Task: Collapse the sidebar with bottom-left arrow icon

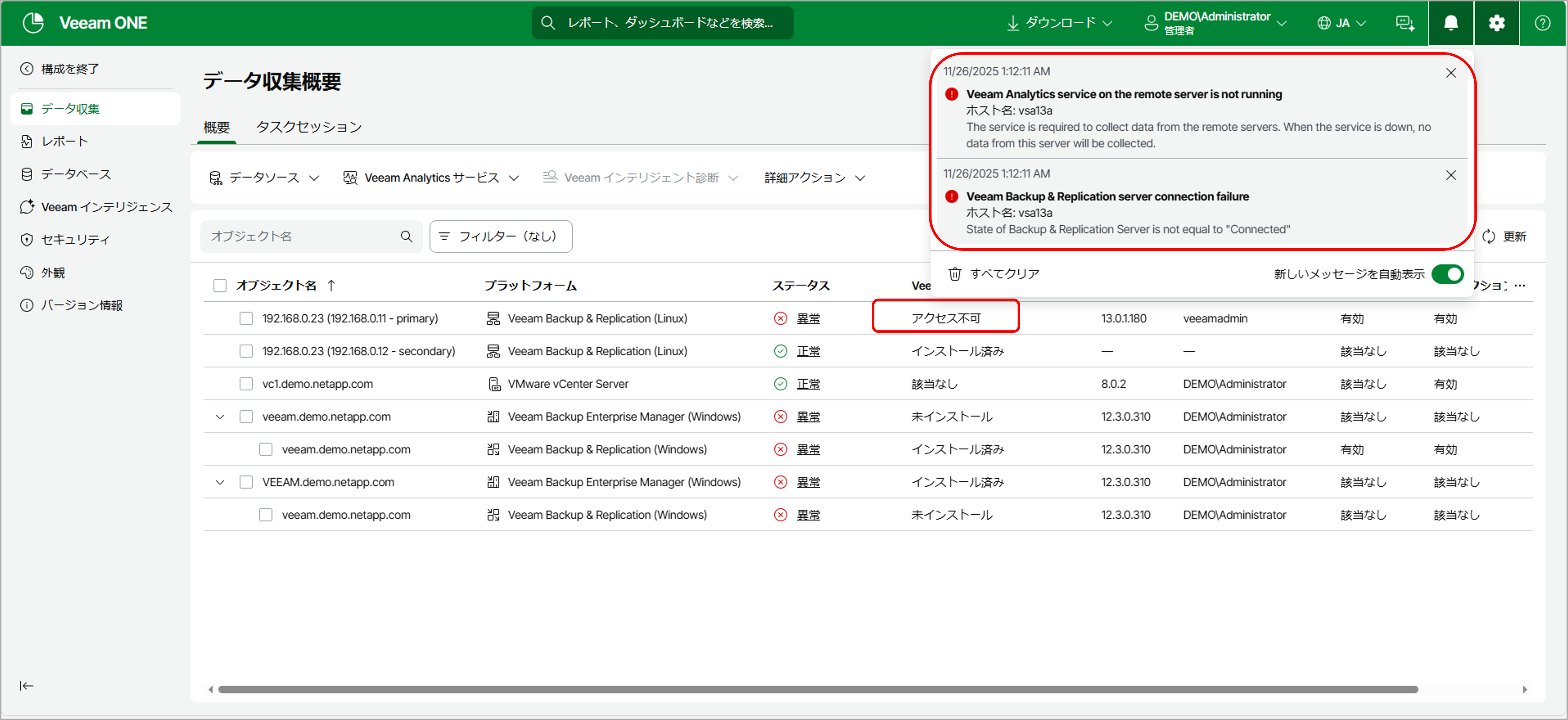Action: coord(26,686)
